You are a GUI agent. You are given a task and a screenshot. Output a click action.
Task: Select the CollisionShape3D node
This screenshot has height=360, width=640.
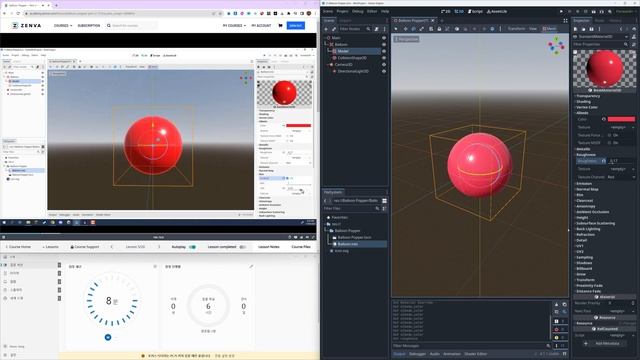(x=351, y=58)
